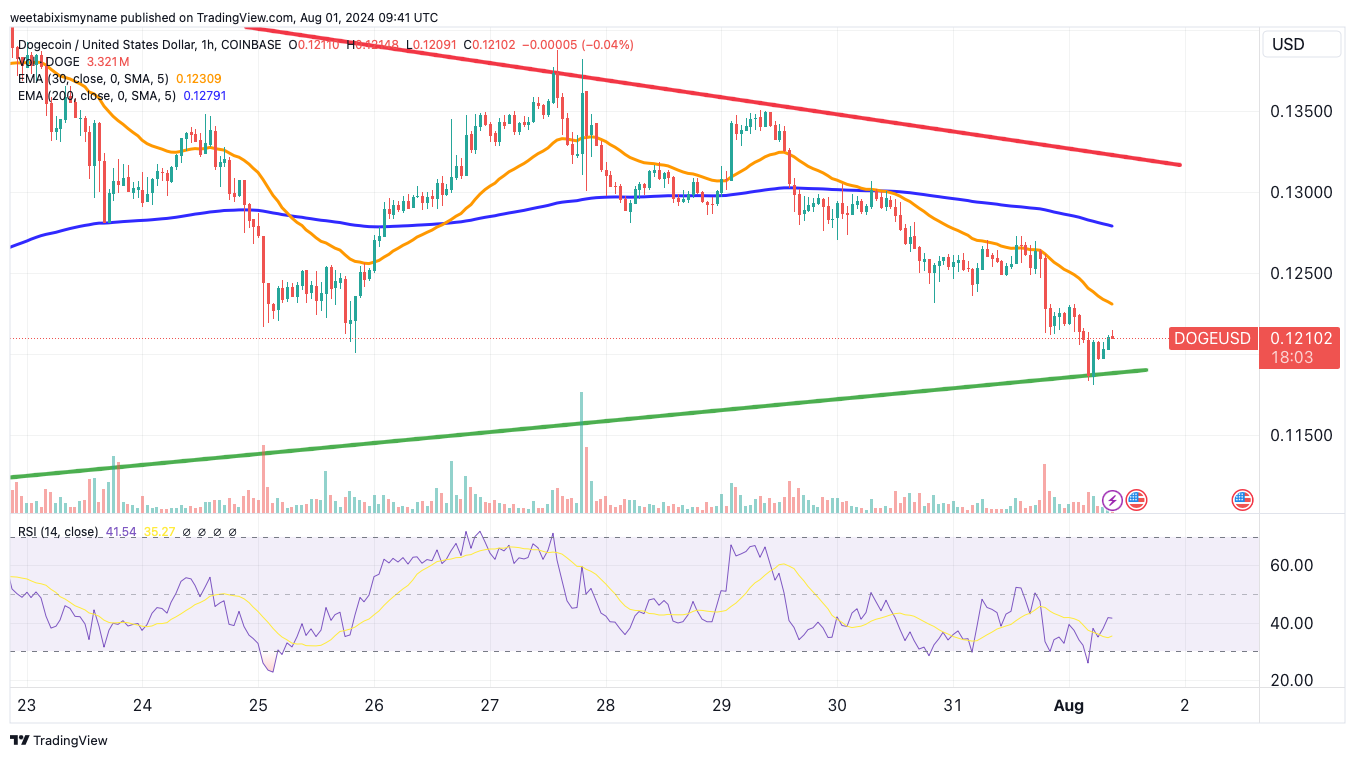
Task: Click the TradingView logo in the bottom corner
Action: 19,740
